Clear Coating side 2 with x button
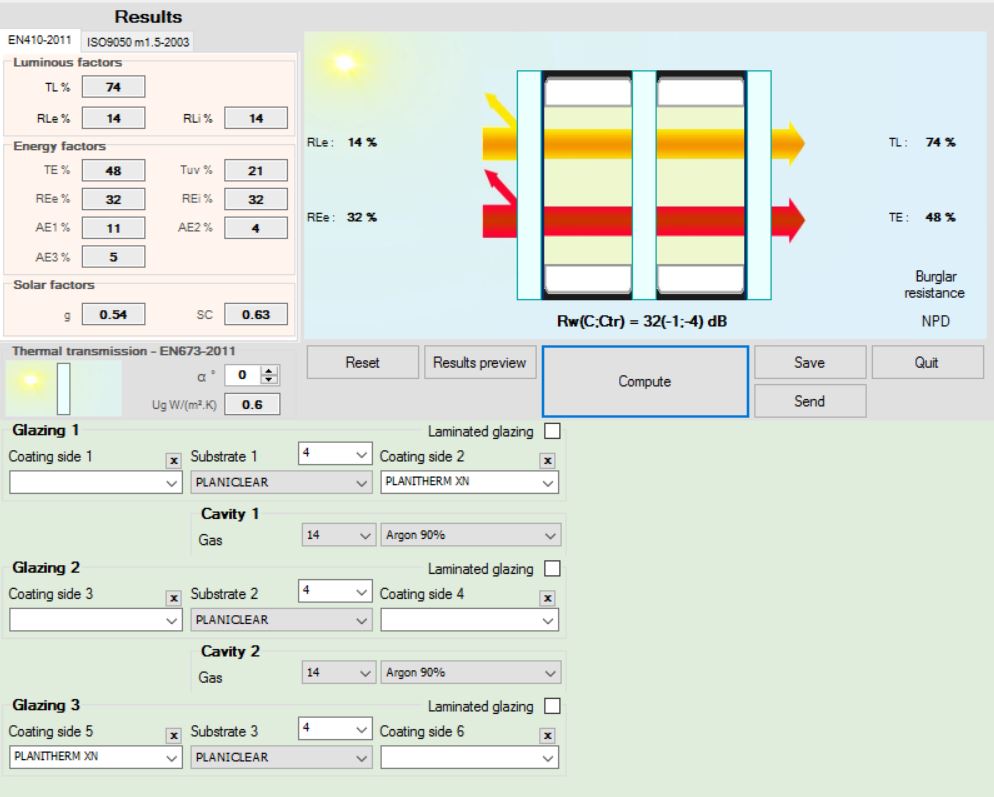 coord(547,461)
